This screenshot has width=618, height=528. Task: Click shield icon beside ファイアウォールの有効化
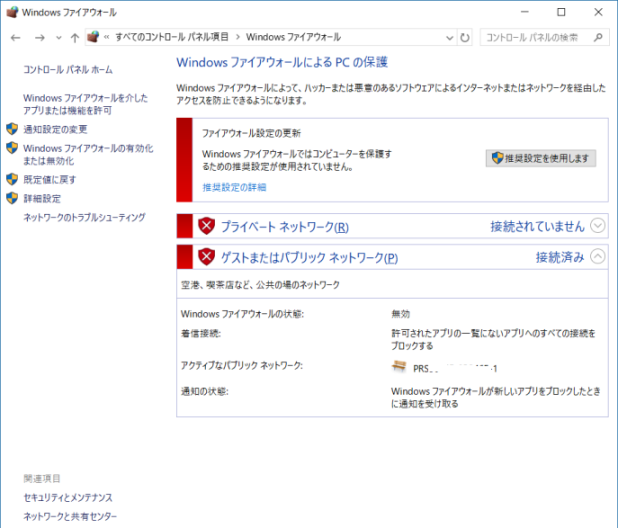click(12, 148)
